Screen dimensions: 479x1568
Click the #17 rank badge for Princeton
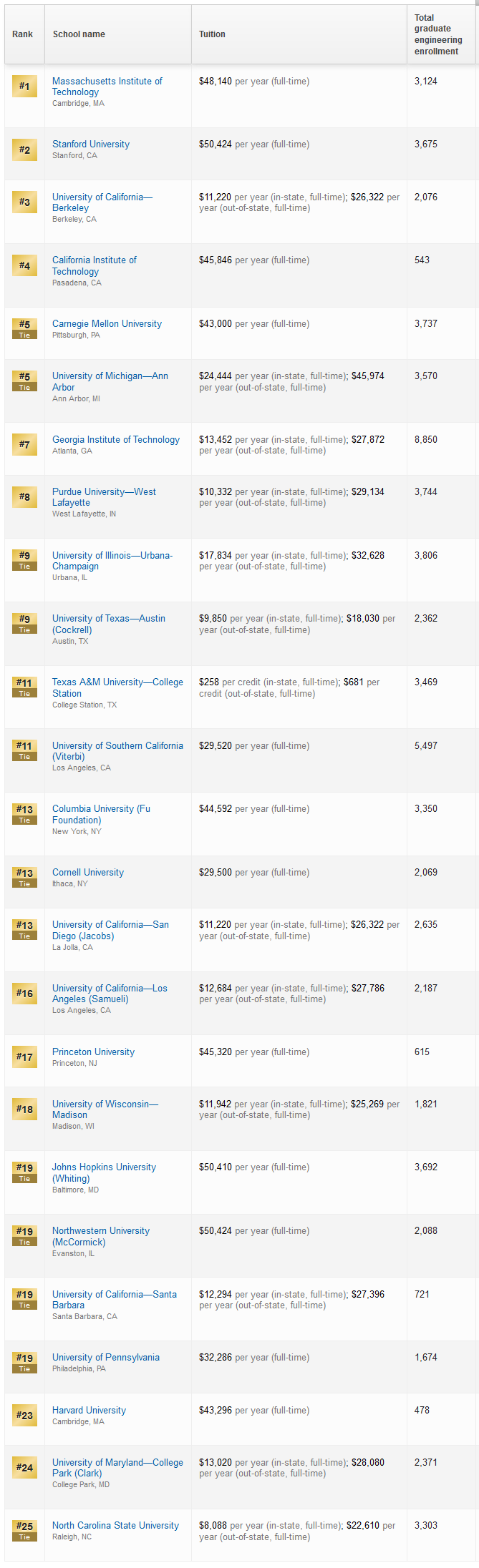(24, 1057)
